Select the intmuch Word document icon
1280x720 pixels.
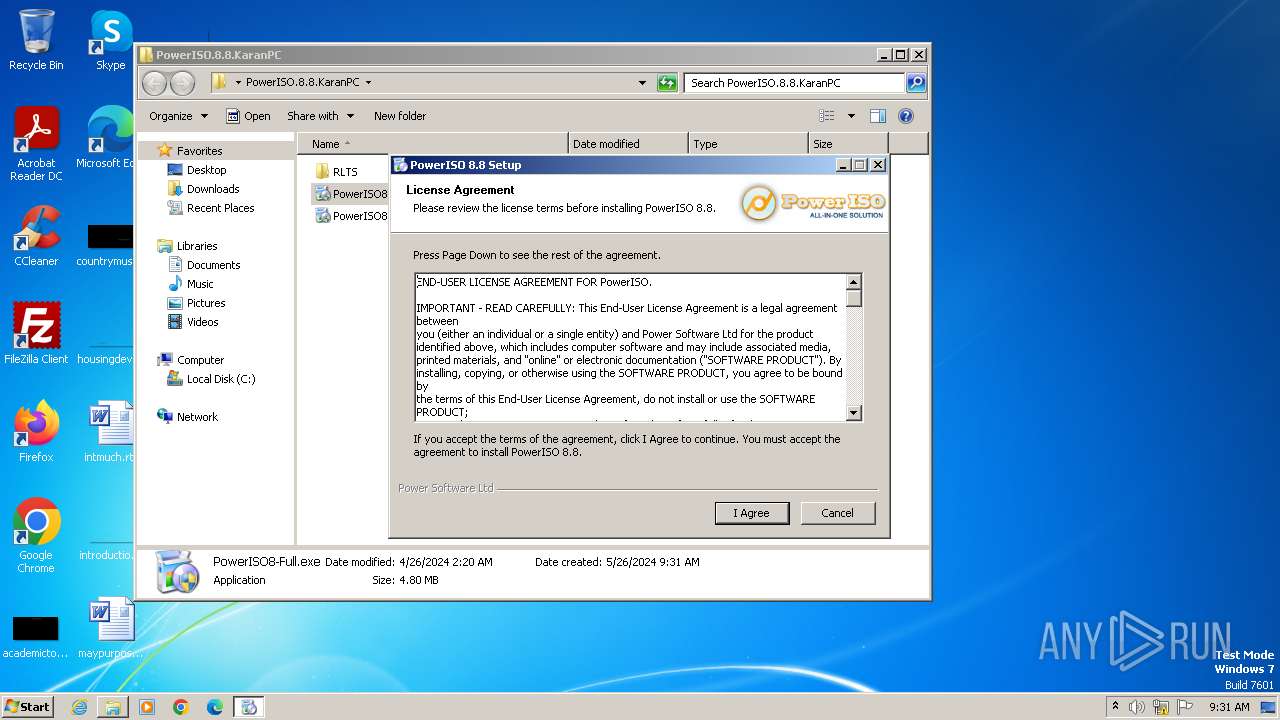pos(109,432)
